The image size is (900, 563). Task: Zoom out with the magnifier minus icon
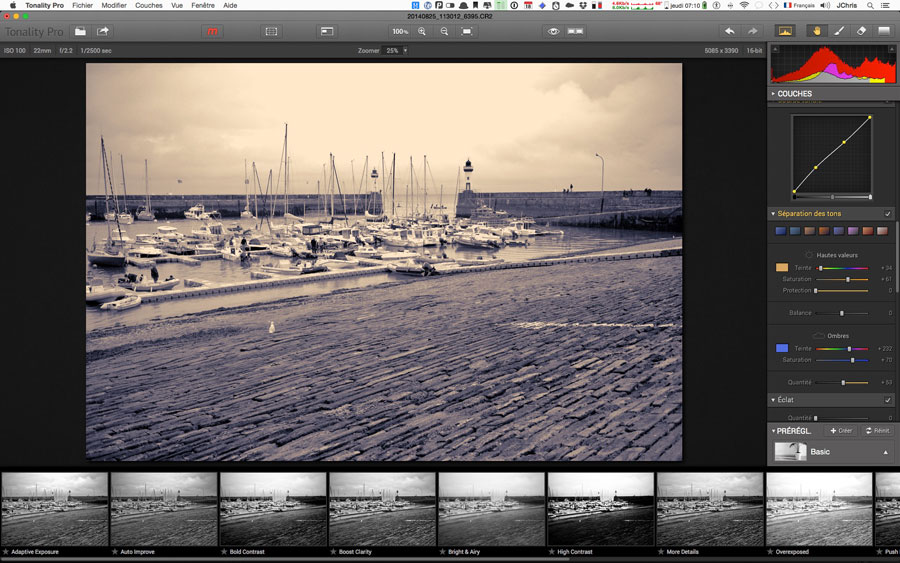coord(444,32)
